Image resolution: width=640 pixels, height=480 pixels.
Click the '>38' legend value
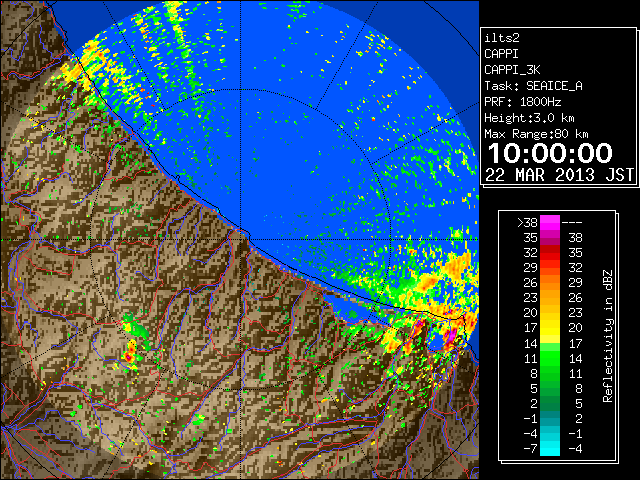point(527,223)
